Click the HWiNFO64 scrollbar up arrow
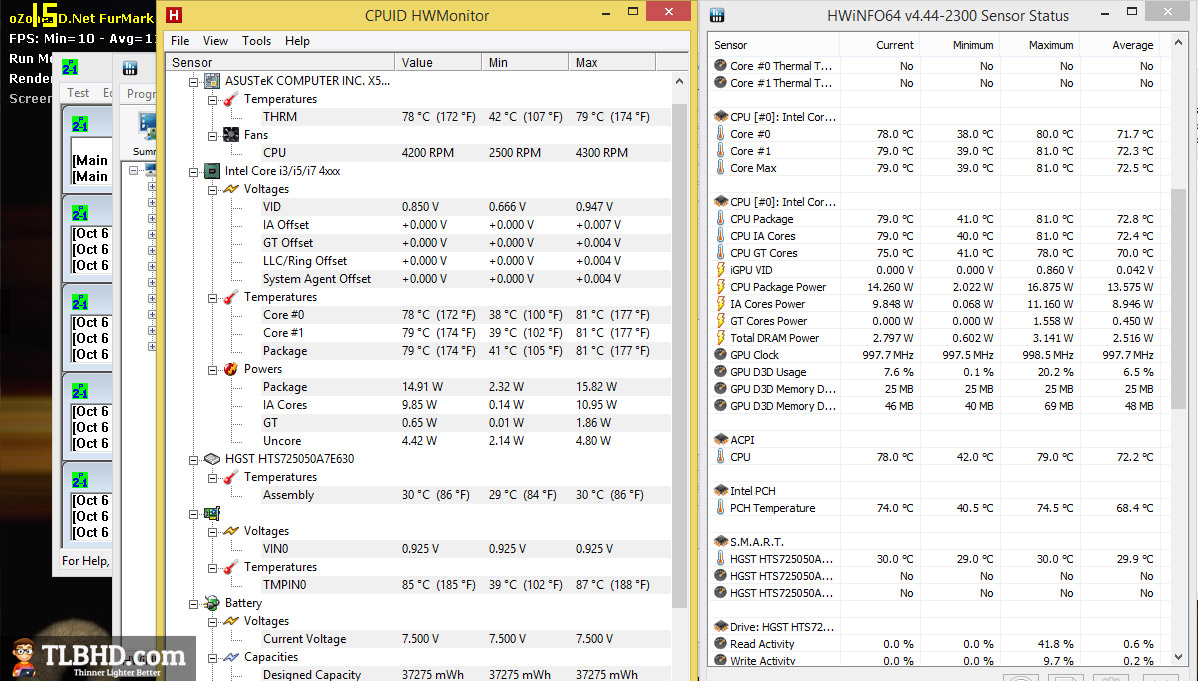The image size is (1198, 681). tap(1179, 45)
